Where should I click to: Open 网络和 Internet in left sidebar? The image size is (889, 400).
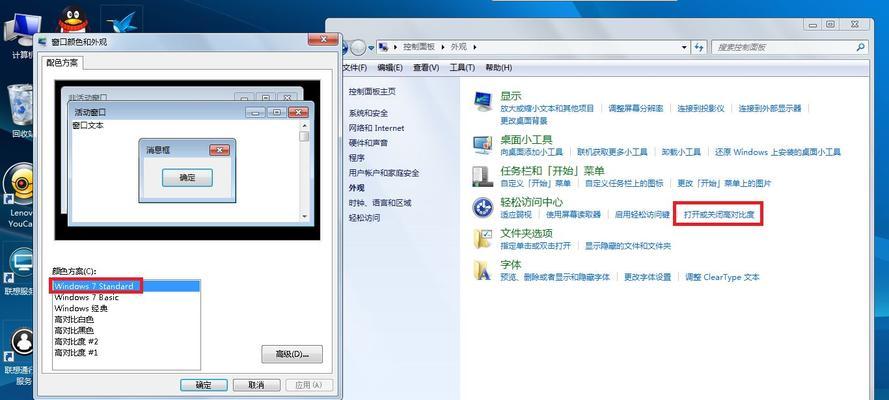click(376, 128)
